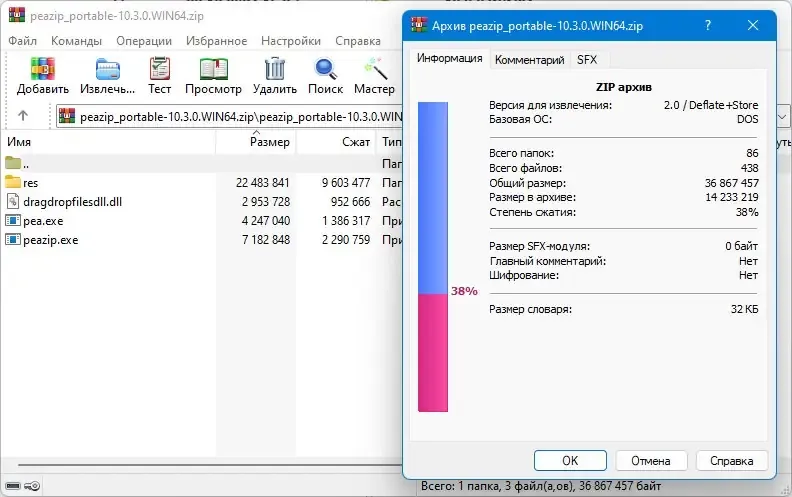Image resolution: width=792 pixels, height=497 pixels.
Task: Click the Поиск (Find) magnifier icon
Action: [x=325, y=69]
